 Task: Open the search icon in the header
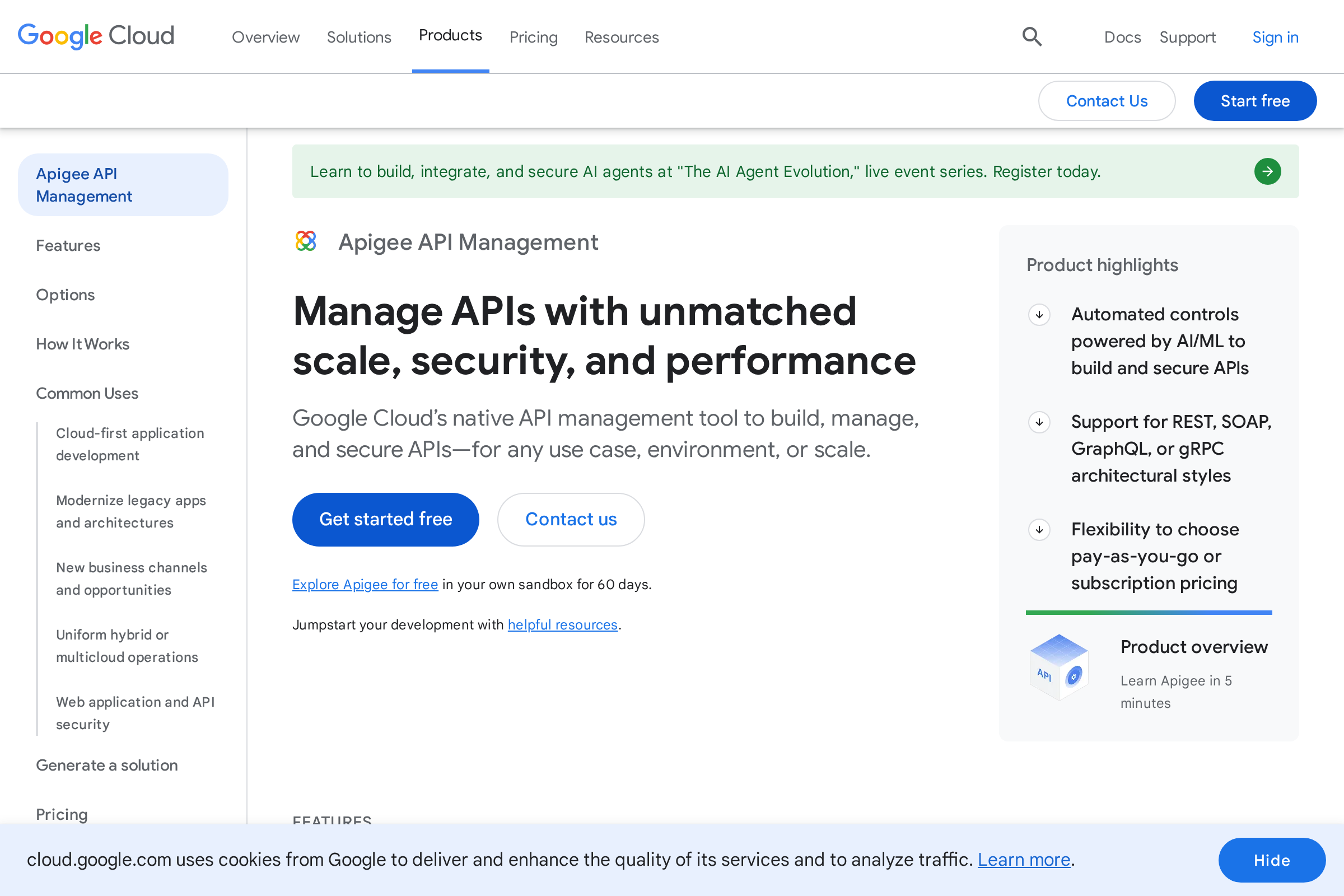(x=1032, y=36)
